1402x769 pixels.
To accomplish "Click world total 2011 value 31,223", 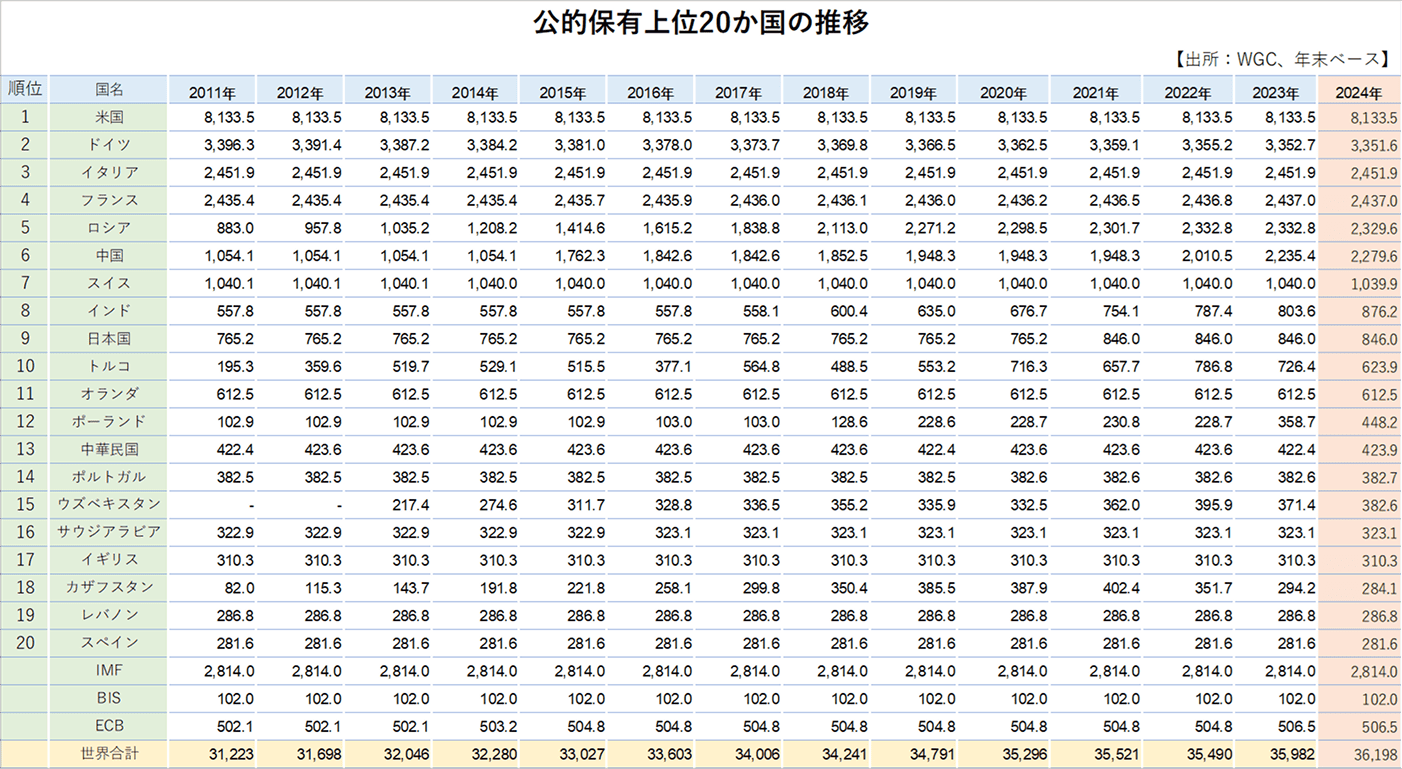I will click(x=232, y=754).
